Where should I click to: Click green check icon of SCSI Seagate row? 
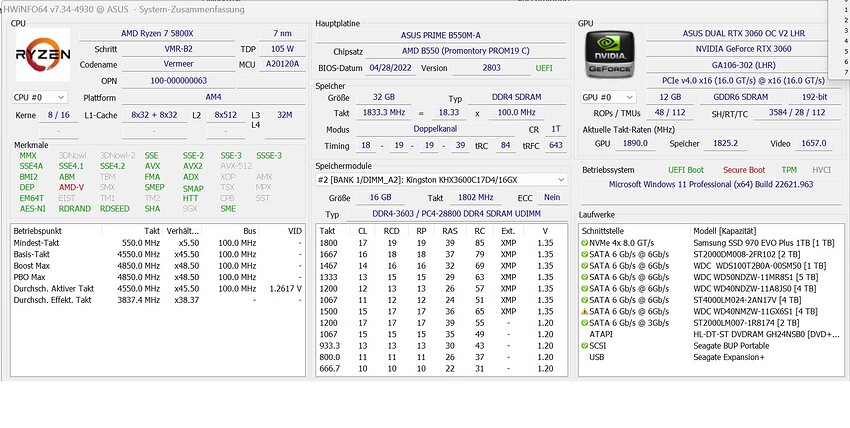[x=584, y=346]
